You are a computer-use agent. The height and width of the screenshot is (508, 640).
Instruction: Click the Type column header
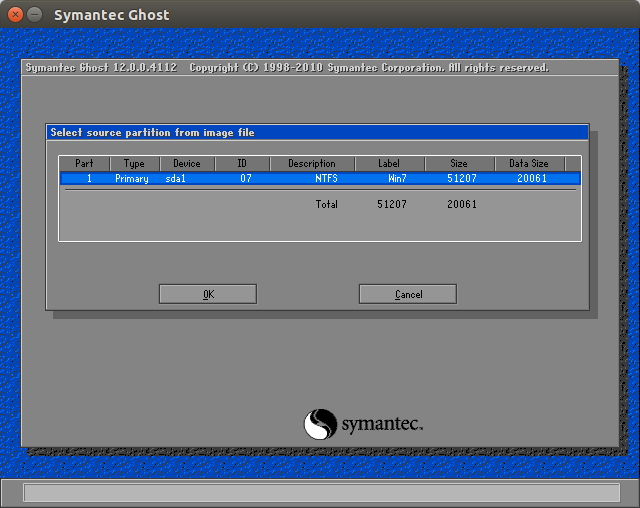click(135, 164)
